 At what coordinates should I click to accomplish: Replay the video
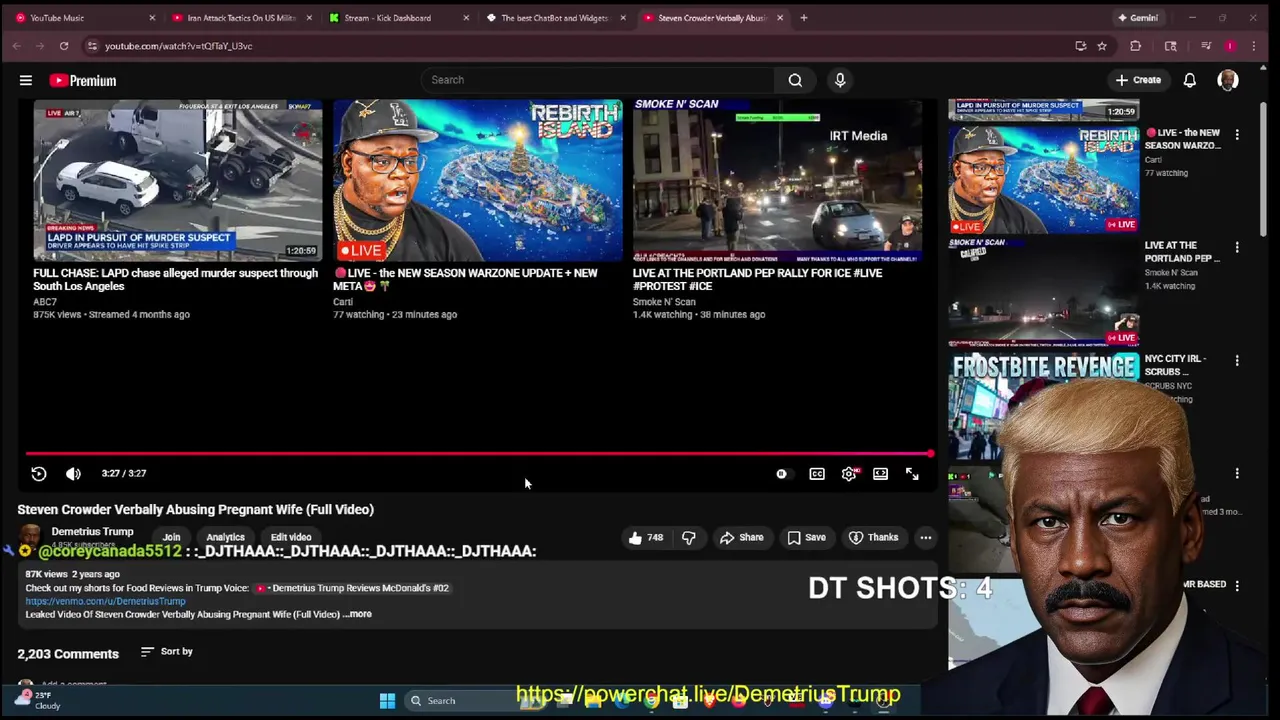click(x=39, y=474)
